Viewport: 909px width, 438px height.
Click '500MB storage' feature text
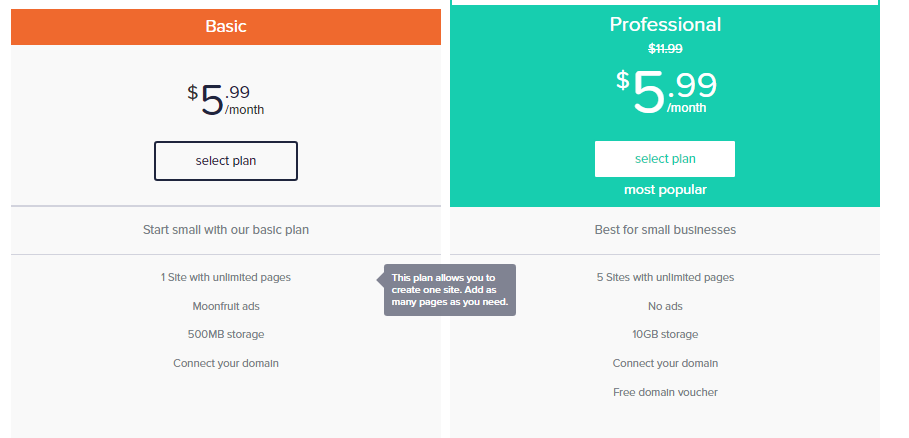point(226,334)
